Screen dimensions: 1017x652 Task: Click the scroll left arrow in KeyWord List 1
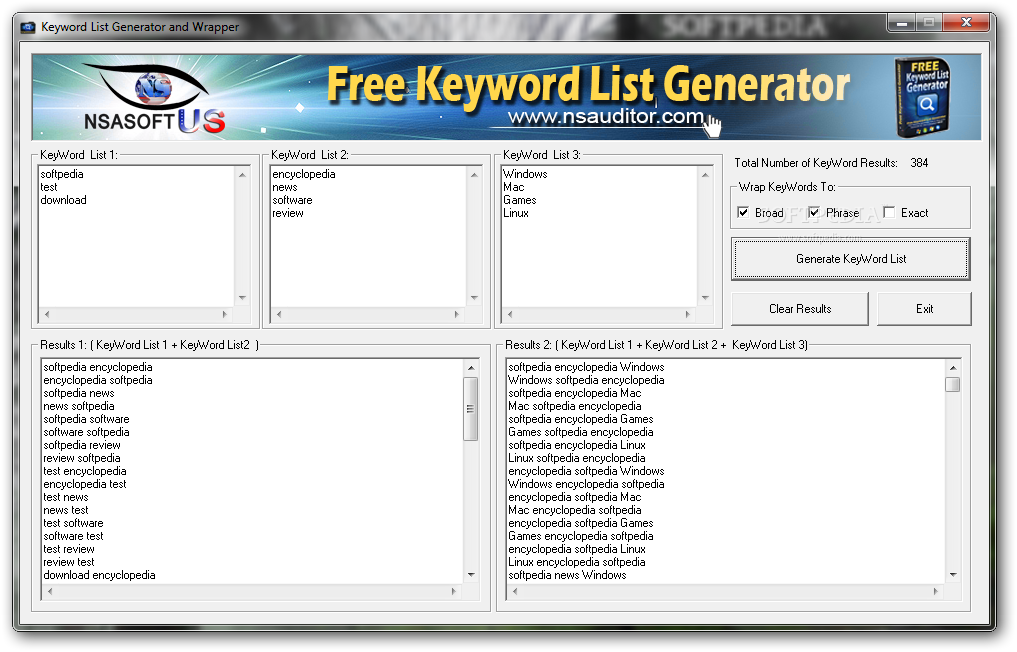point(46,314)
